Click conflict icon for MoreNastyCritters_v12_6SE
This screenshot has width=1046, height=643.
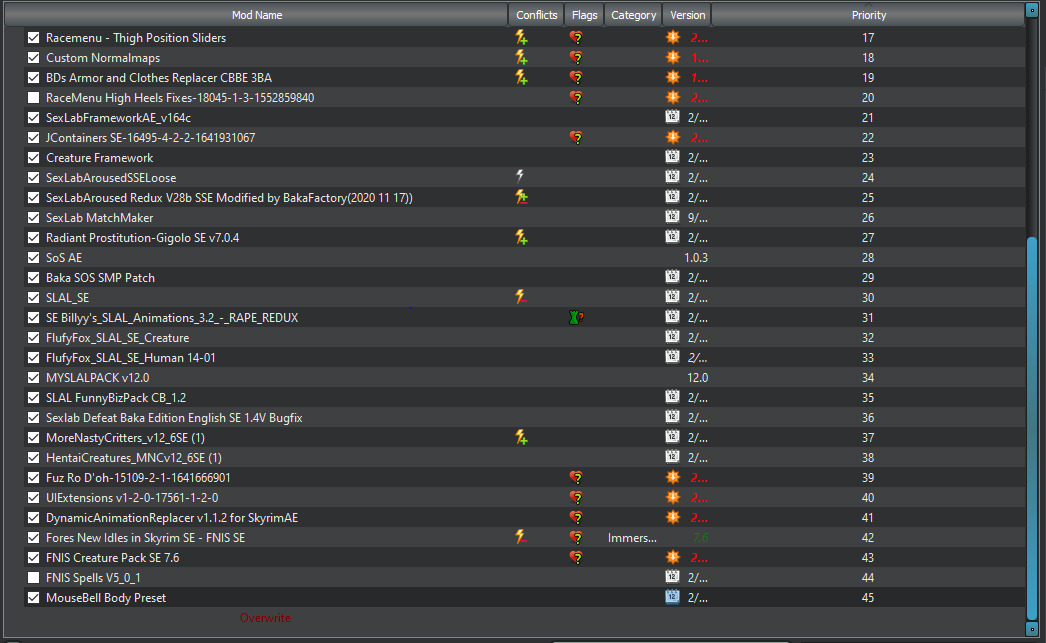point(521,437)
